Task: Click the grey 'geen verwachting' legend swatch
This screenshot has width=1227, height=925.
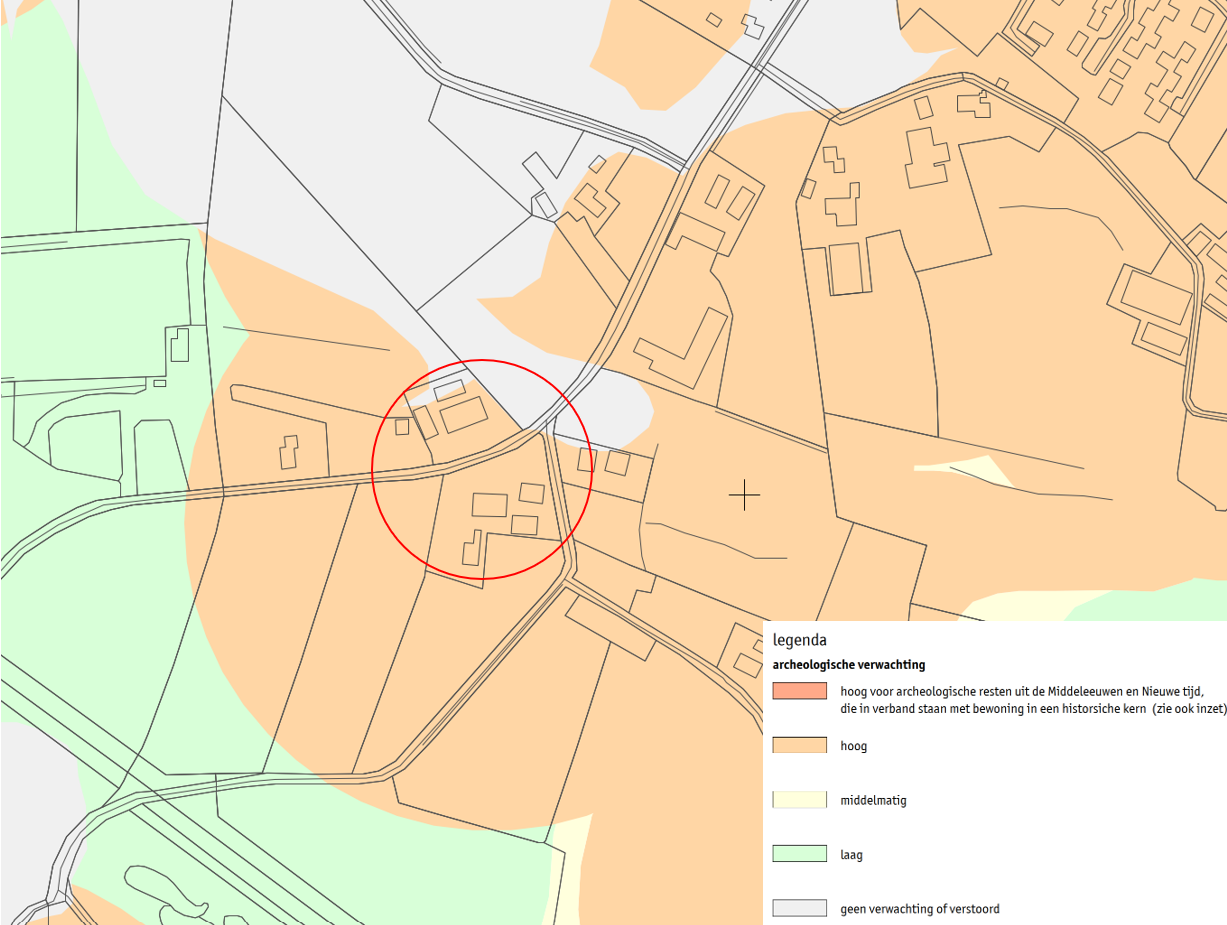Action: (x=799, y=908)
